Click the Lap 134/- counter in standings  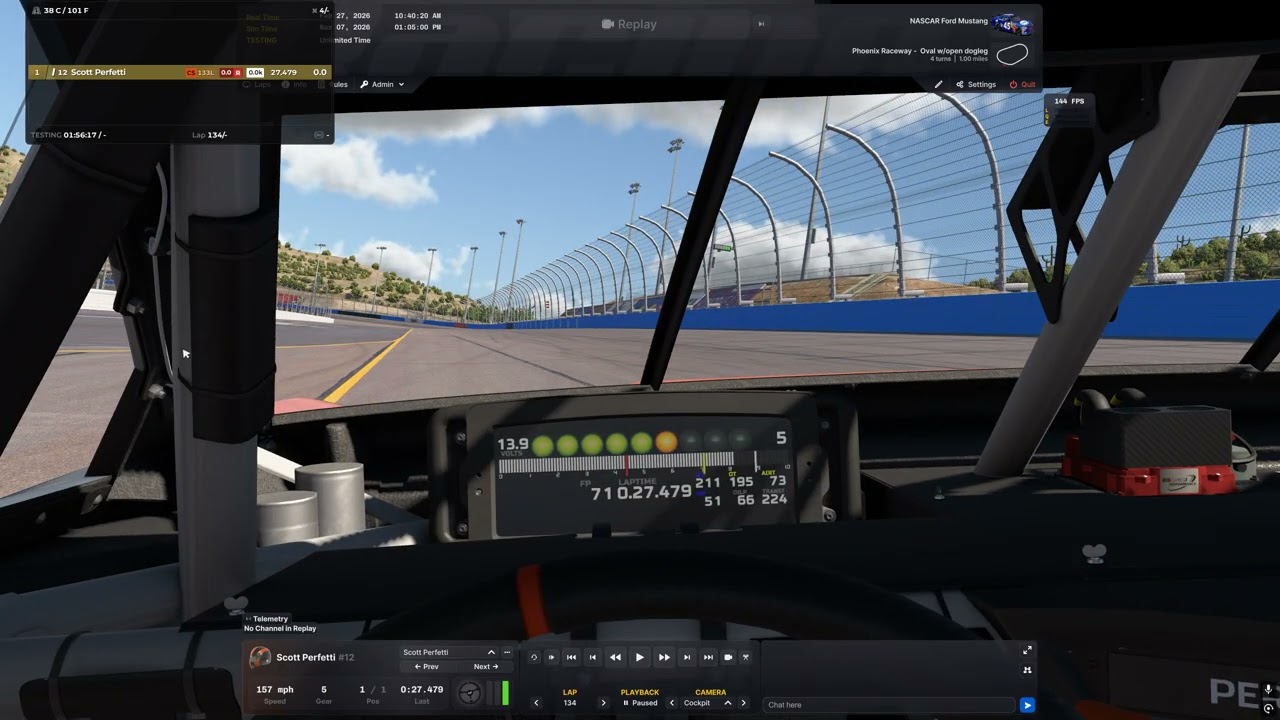209,135
